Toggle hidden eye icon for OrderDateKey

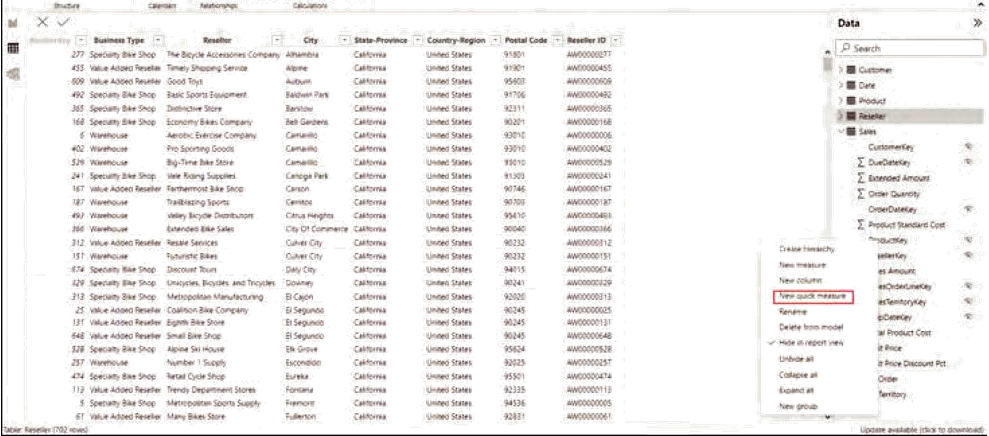tap(968, 209)
